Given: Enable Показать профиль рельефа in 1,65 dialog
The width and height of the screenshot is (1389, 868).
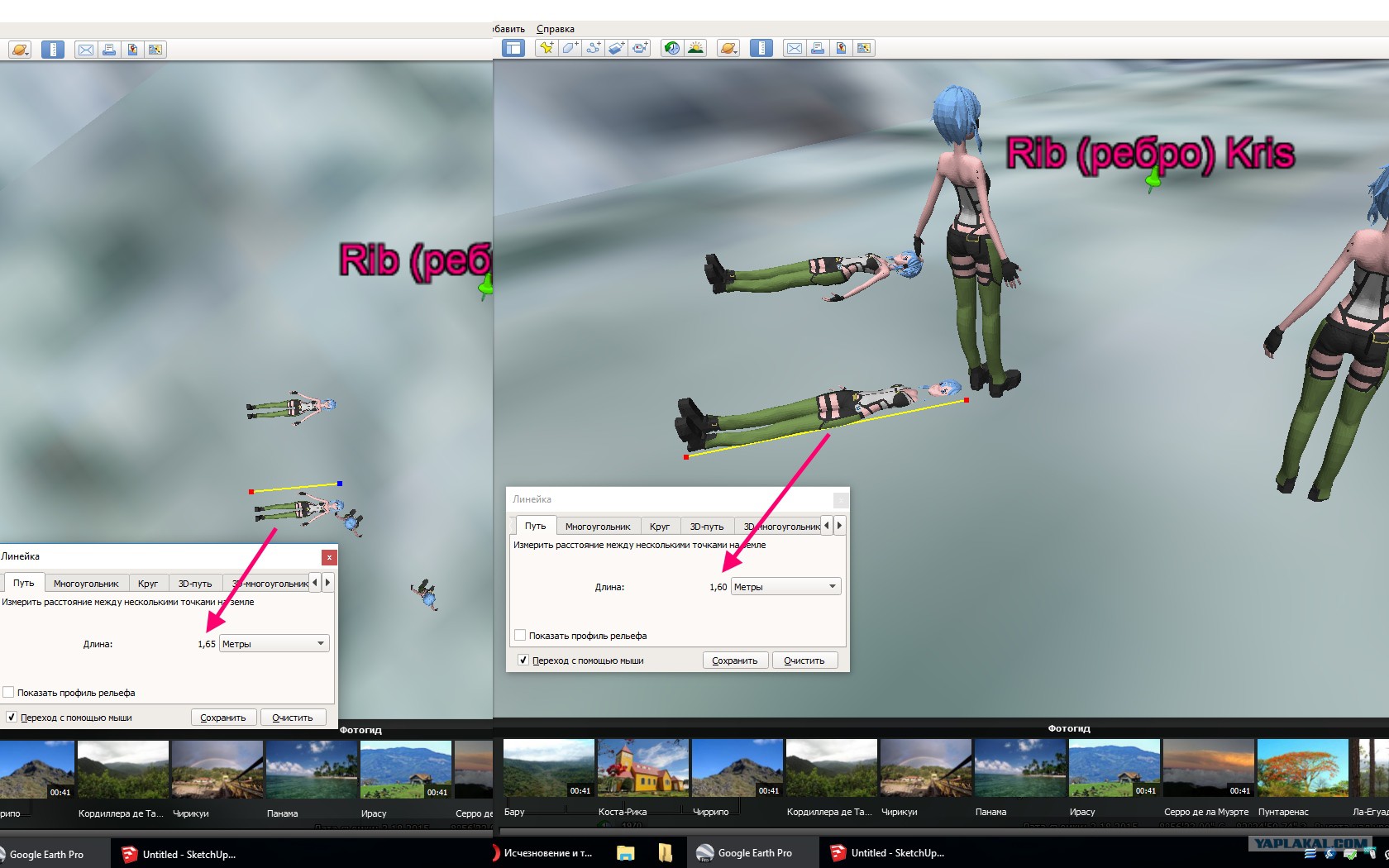Looking at the screenshot, I should coord(8,693).
